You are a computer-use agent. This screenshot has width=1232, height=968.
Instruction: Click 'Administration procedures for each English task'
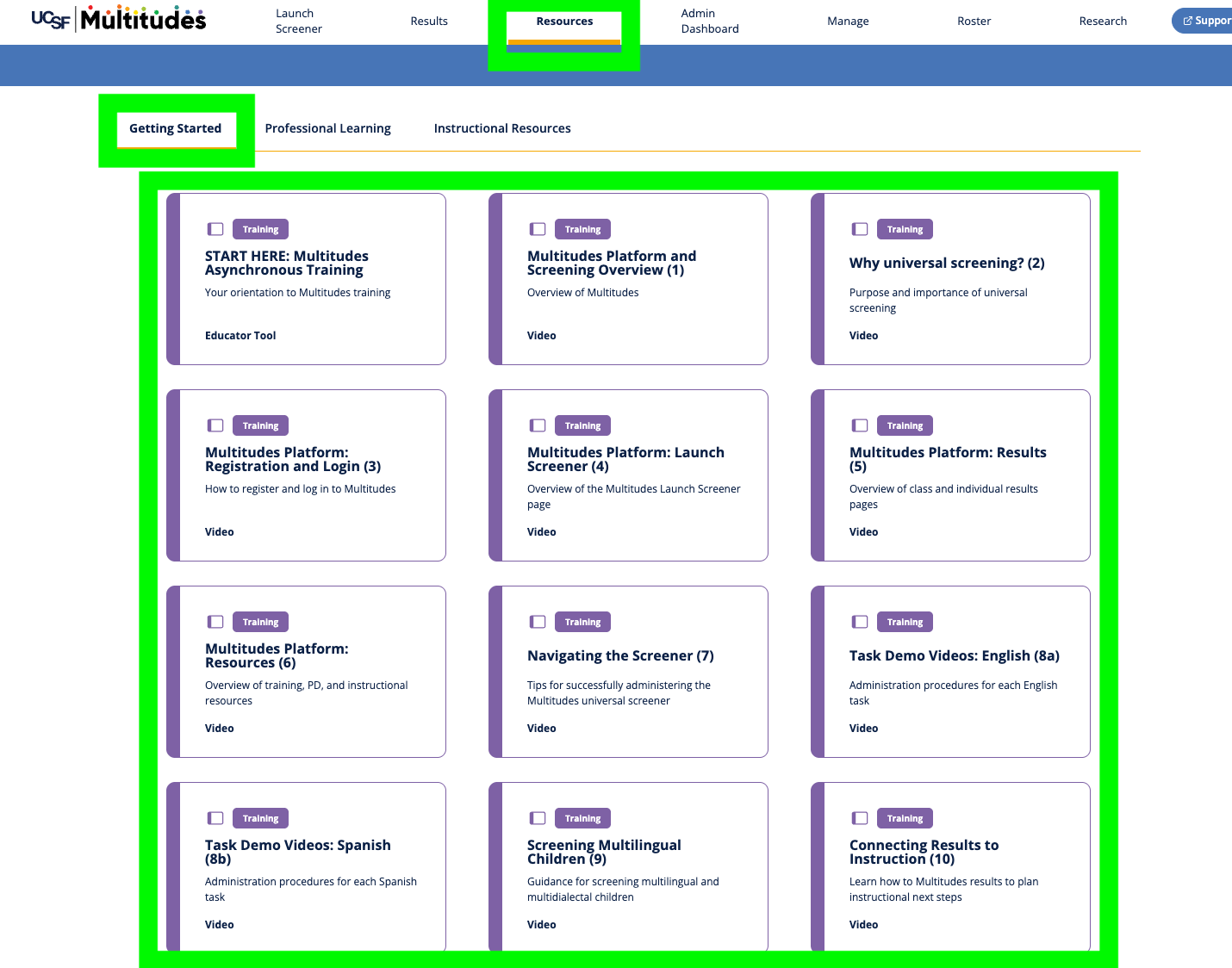tap(953, 693)
